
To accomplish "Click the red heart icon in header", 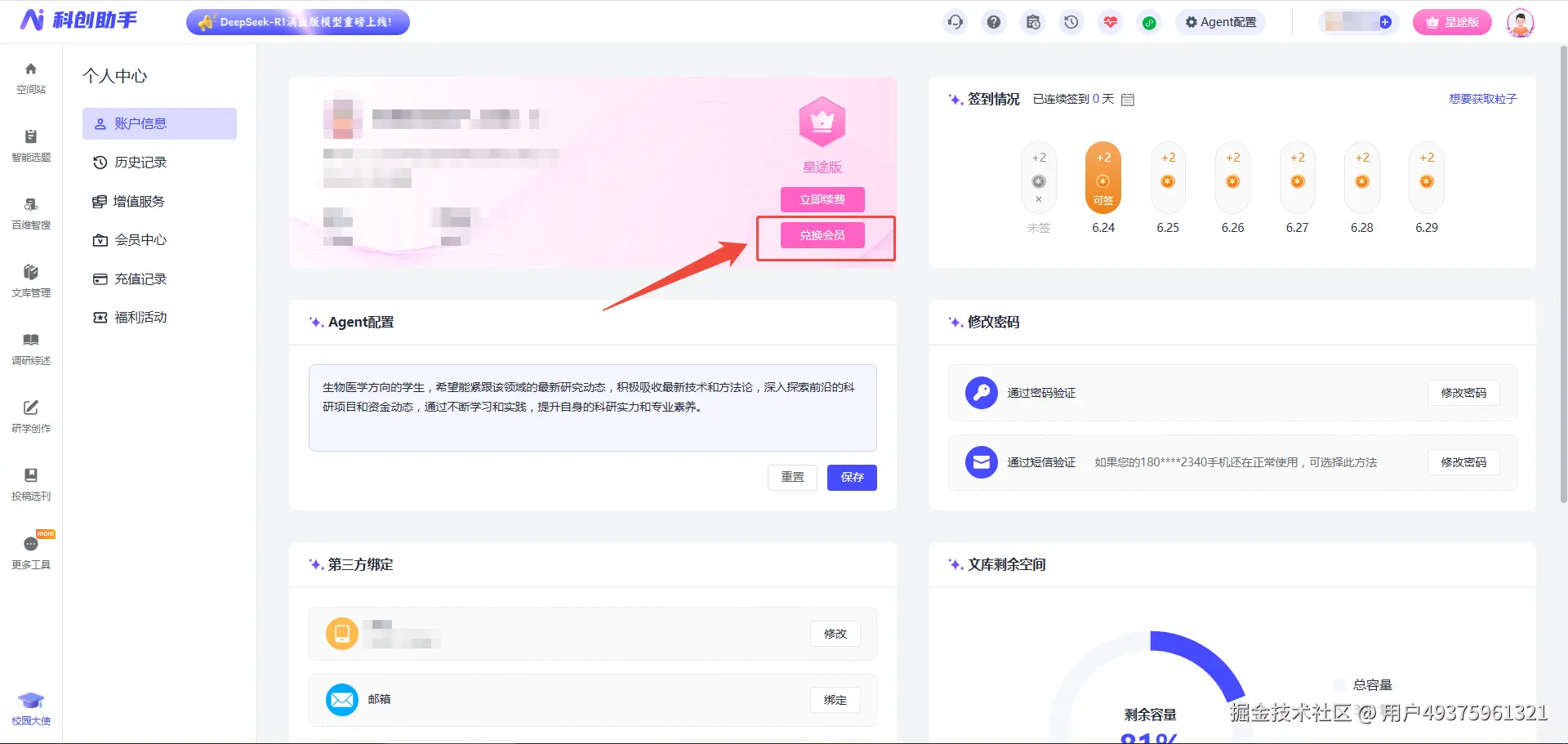I will (1111, 22).
